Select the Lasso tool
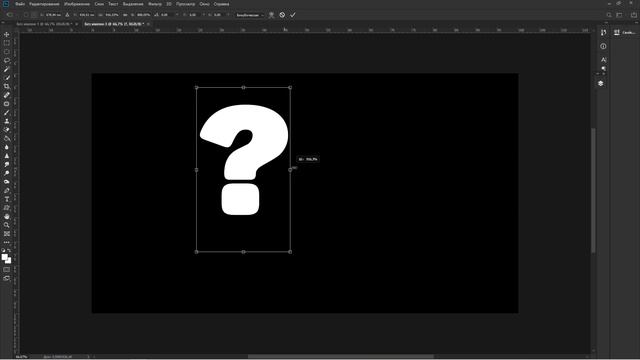 click(7, 60)
